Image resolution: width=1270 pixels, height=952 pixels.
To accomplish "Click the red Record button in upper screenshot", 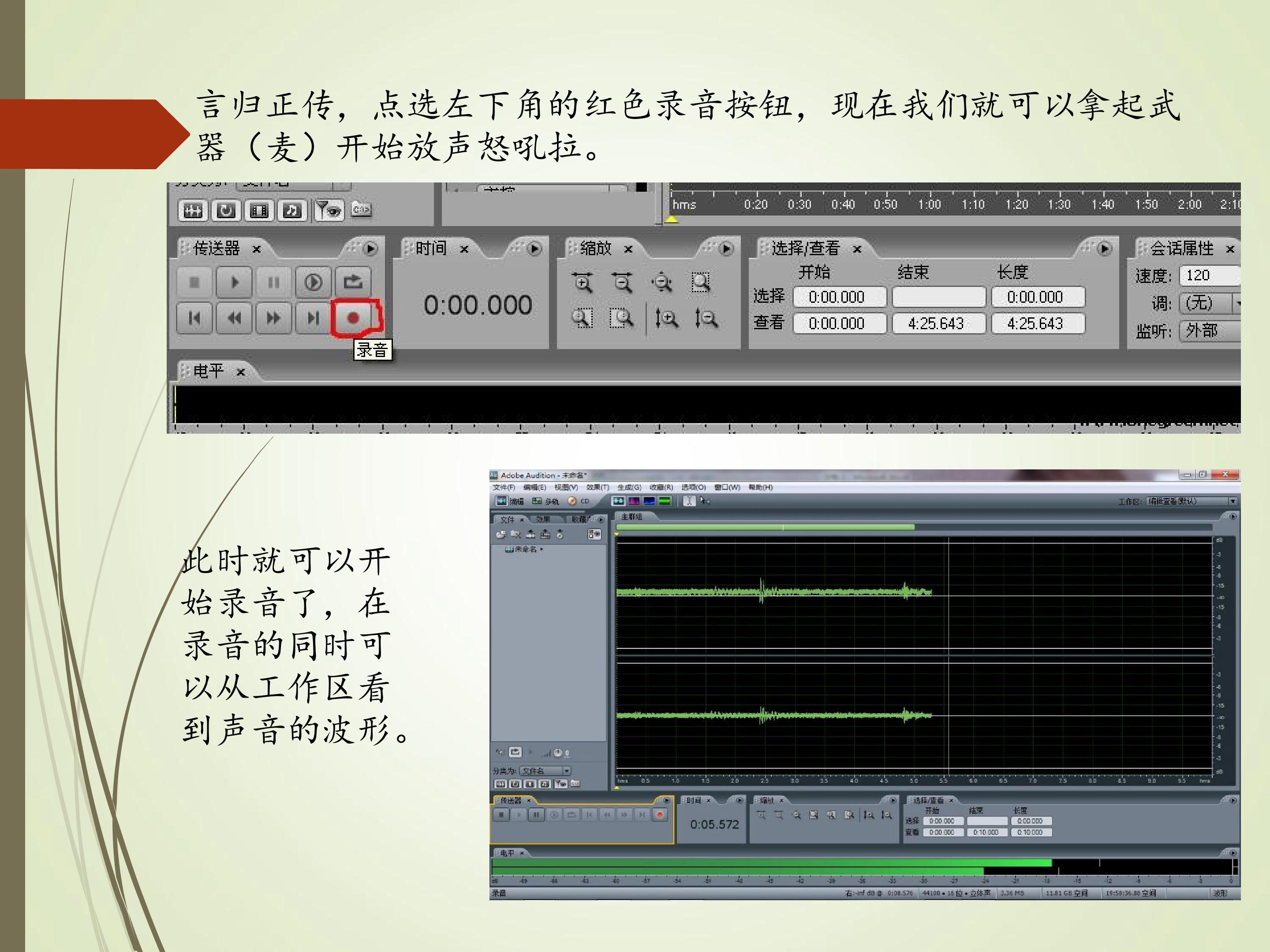I will 354,317.
